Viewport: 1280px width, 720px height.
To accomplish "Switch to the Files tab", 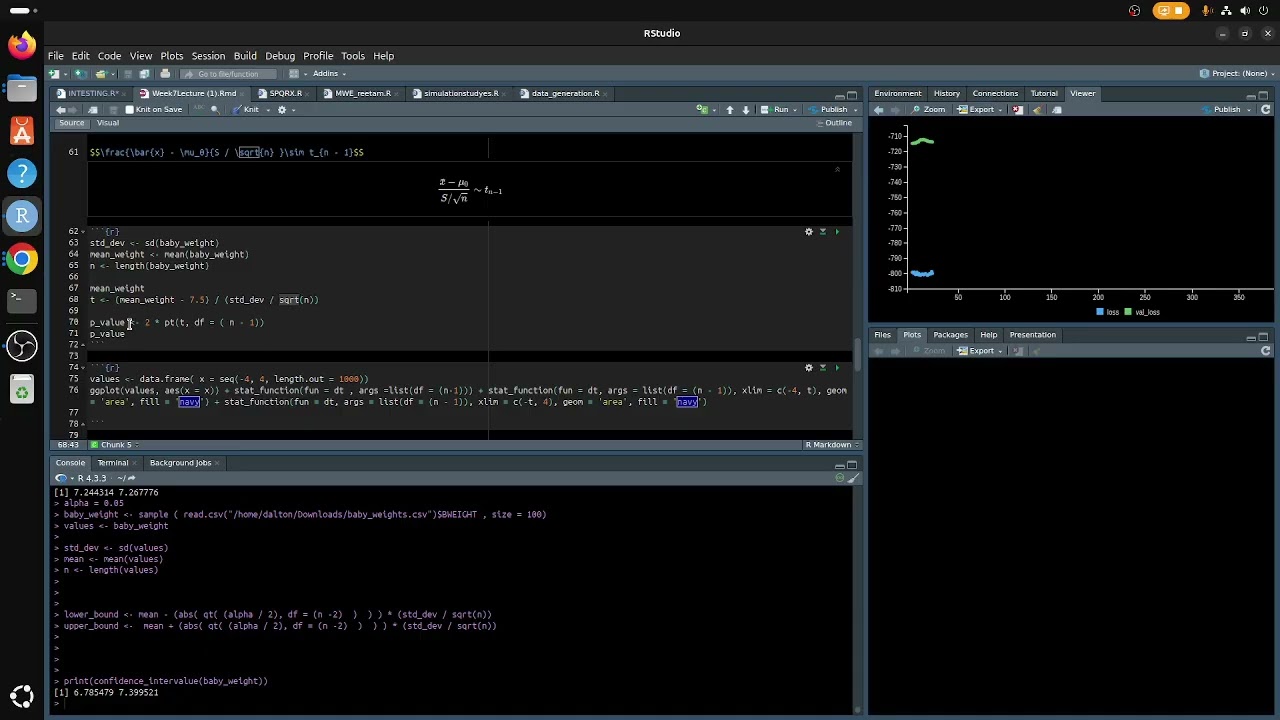I will (x=882, y=335).
